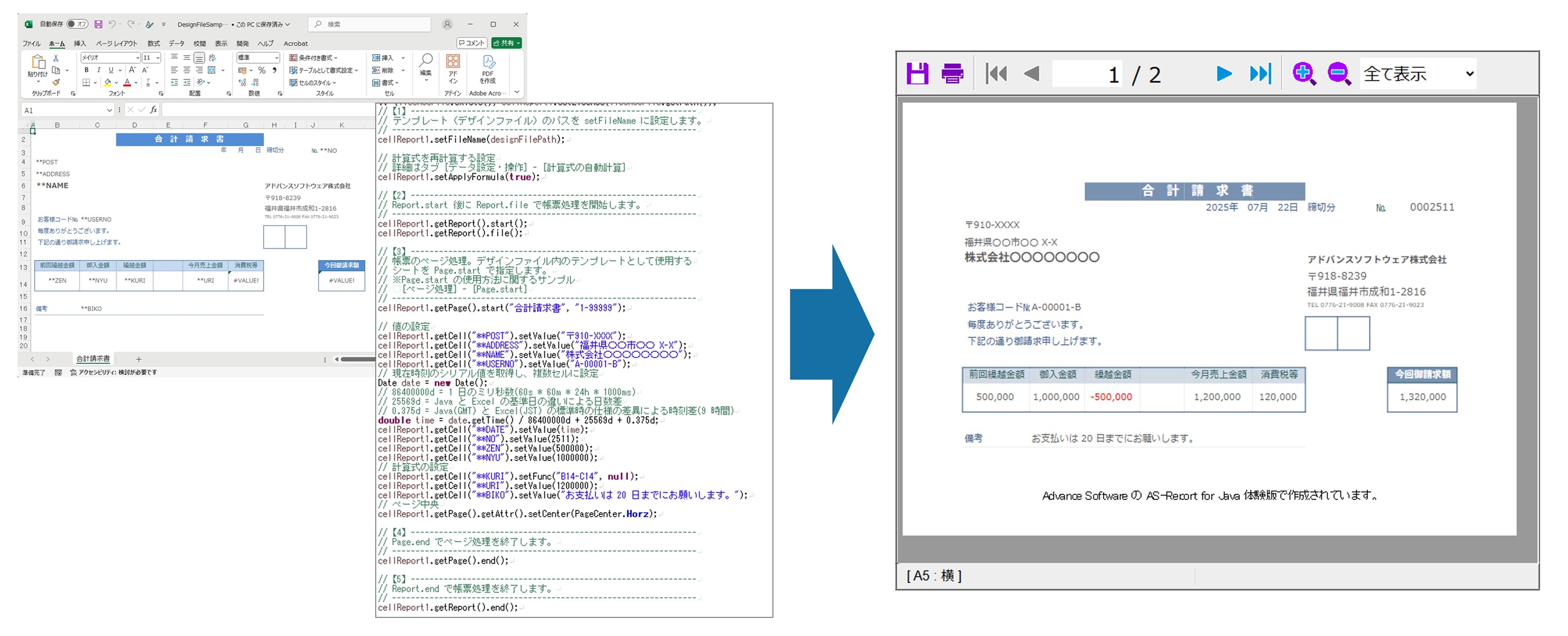Click the format painter brush icon
The width and height of the screenshot is (1568, 636).
pyautogui.click(x=56, y=82)
